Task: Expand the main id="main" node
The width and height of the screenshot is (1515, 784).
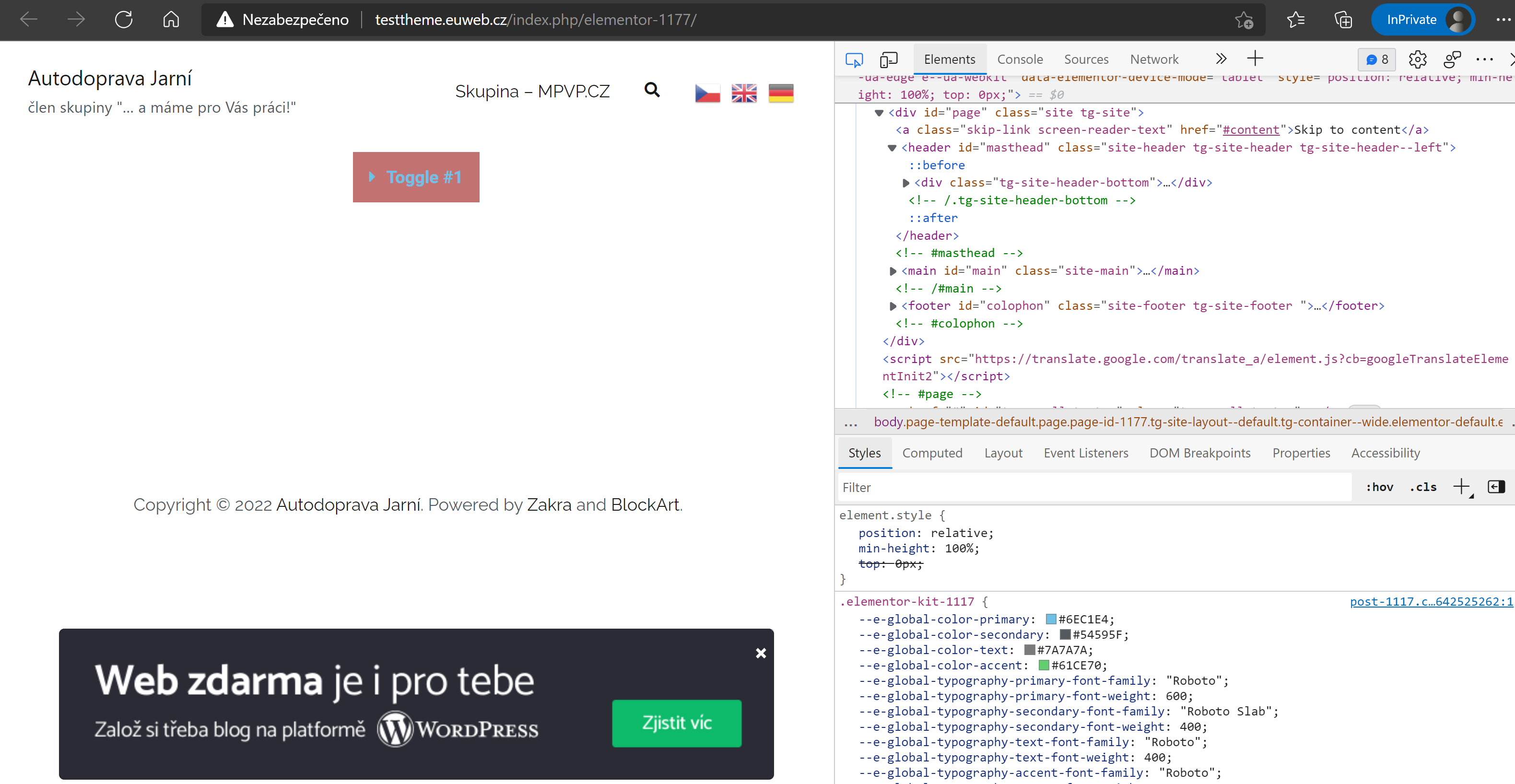Action: [x=893, y=271]
